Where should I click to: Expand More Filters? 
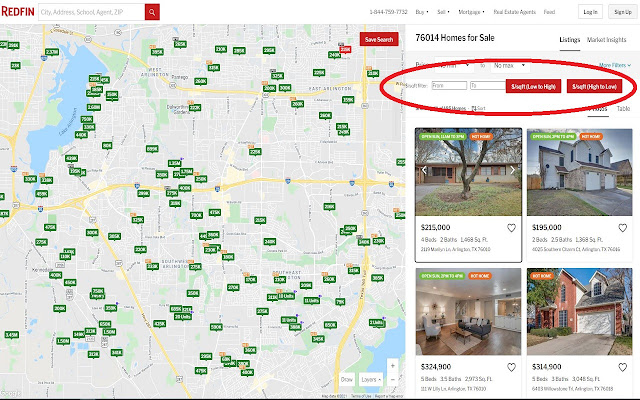click(615, 65)
